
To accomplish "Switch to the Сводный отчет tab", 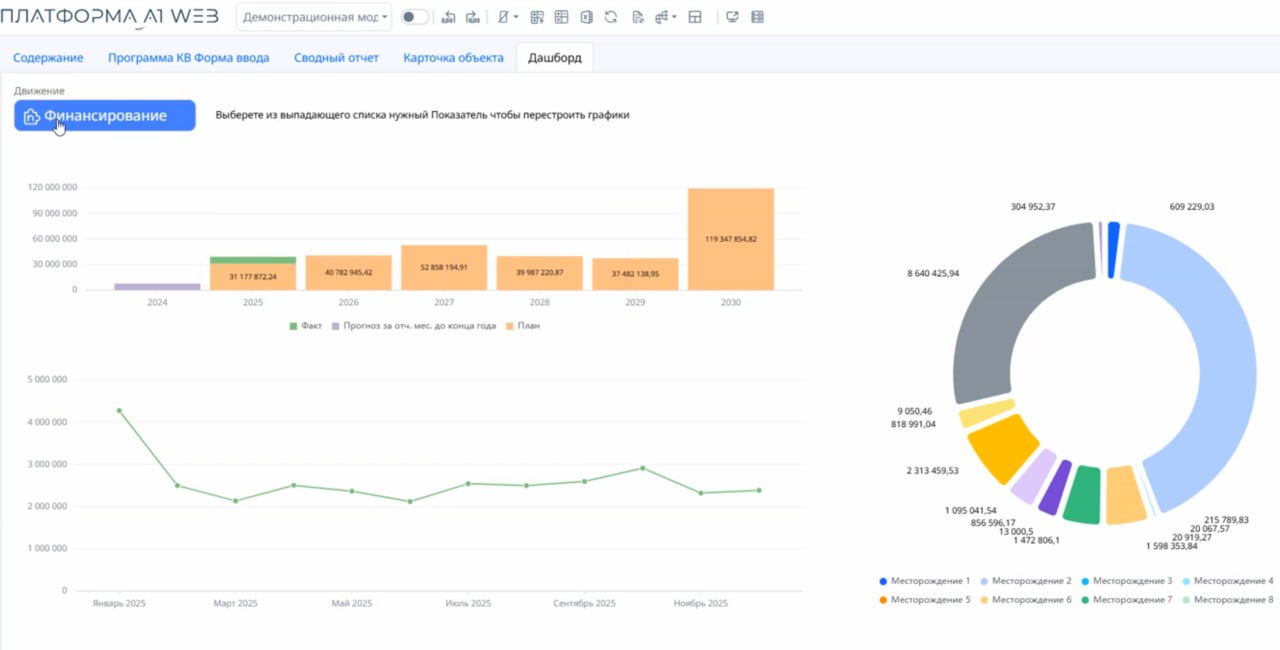I will tap(336, 58).
